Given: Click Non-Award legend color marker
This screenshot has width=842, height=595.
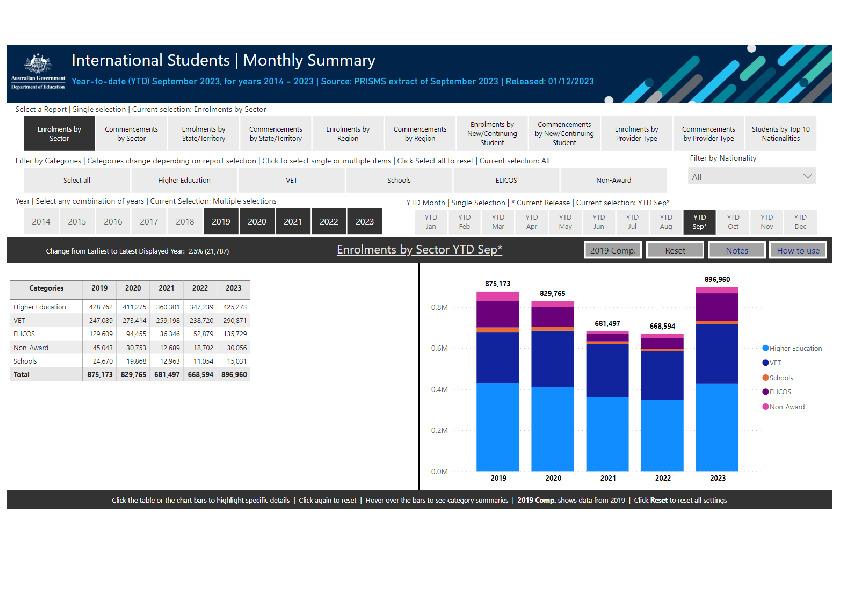Looking at the screenshot, I should (x=766, y=407).
